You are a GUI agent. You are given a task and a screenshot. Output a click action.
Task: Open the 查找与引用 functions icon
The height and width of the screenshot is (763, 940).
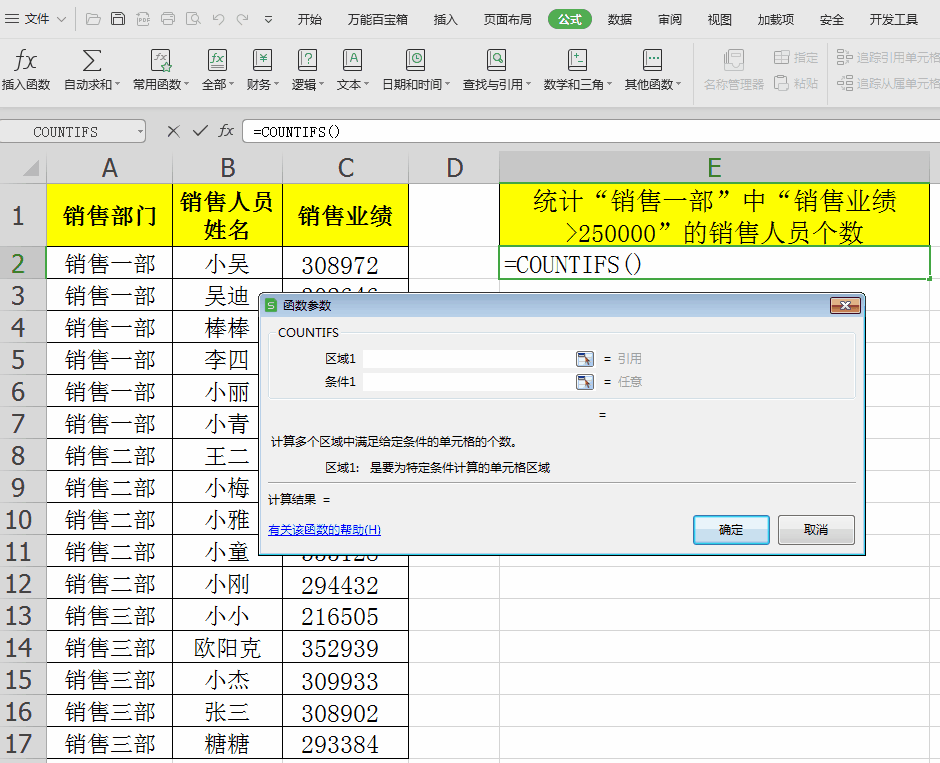click(496, 61)
